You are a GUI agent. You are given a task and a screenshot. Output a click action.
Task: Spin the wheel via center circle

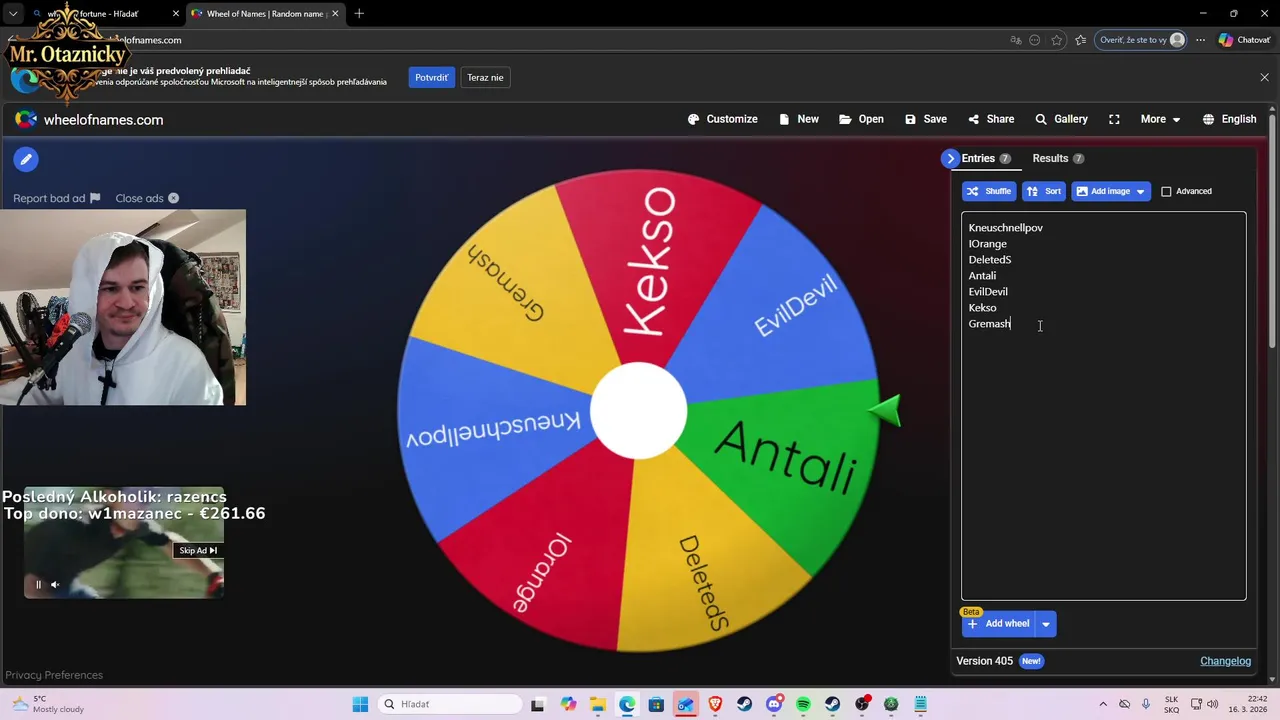point(638,411)
